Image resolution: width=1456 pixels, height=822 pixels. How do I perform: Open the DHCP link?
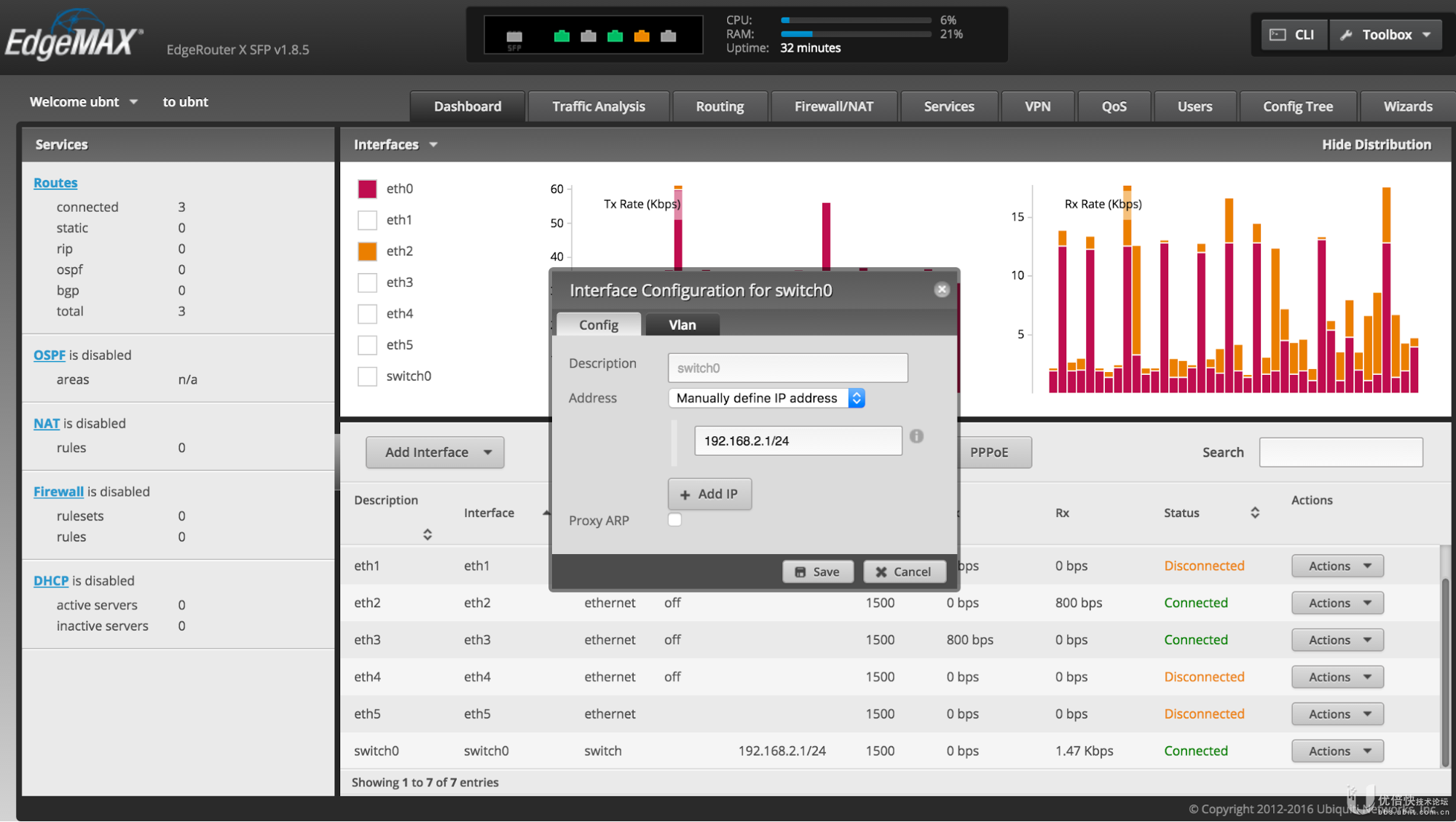point(51,581)
